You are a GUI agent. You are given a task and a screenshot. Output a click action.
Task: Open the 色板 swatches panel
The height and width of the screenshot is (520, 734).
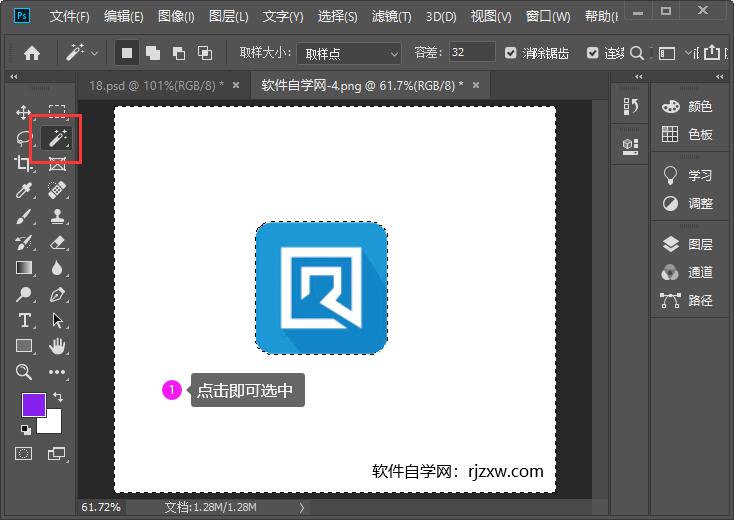pos(687,134)
